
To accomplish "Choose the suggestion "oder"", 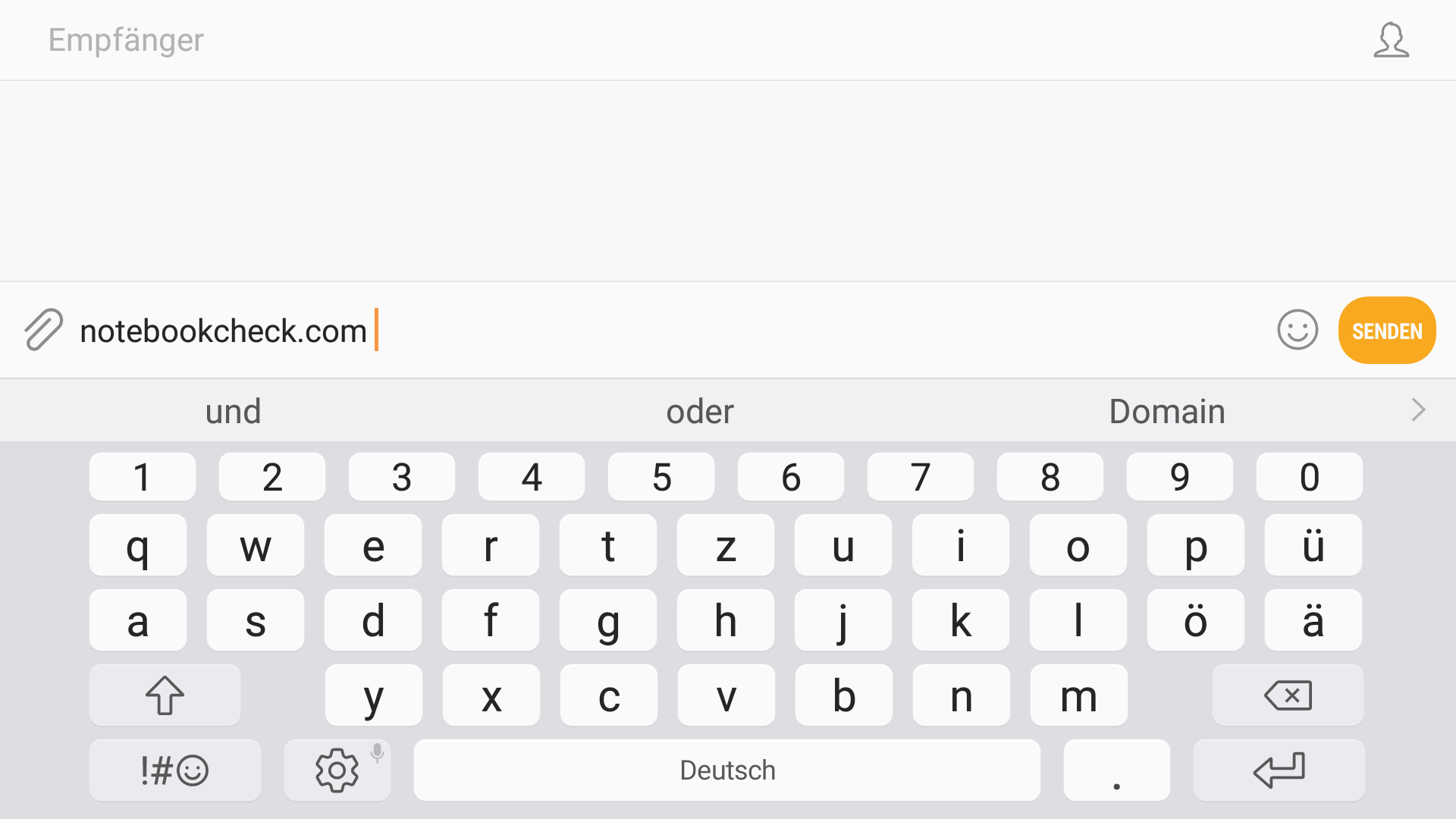I will pos(699,411).
